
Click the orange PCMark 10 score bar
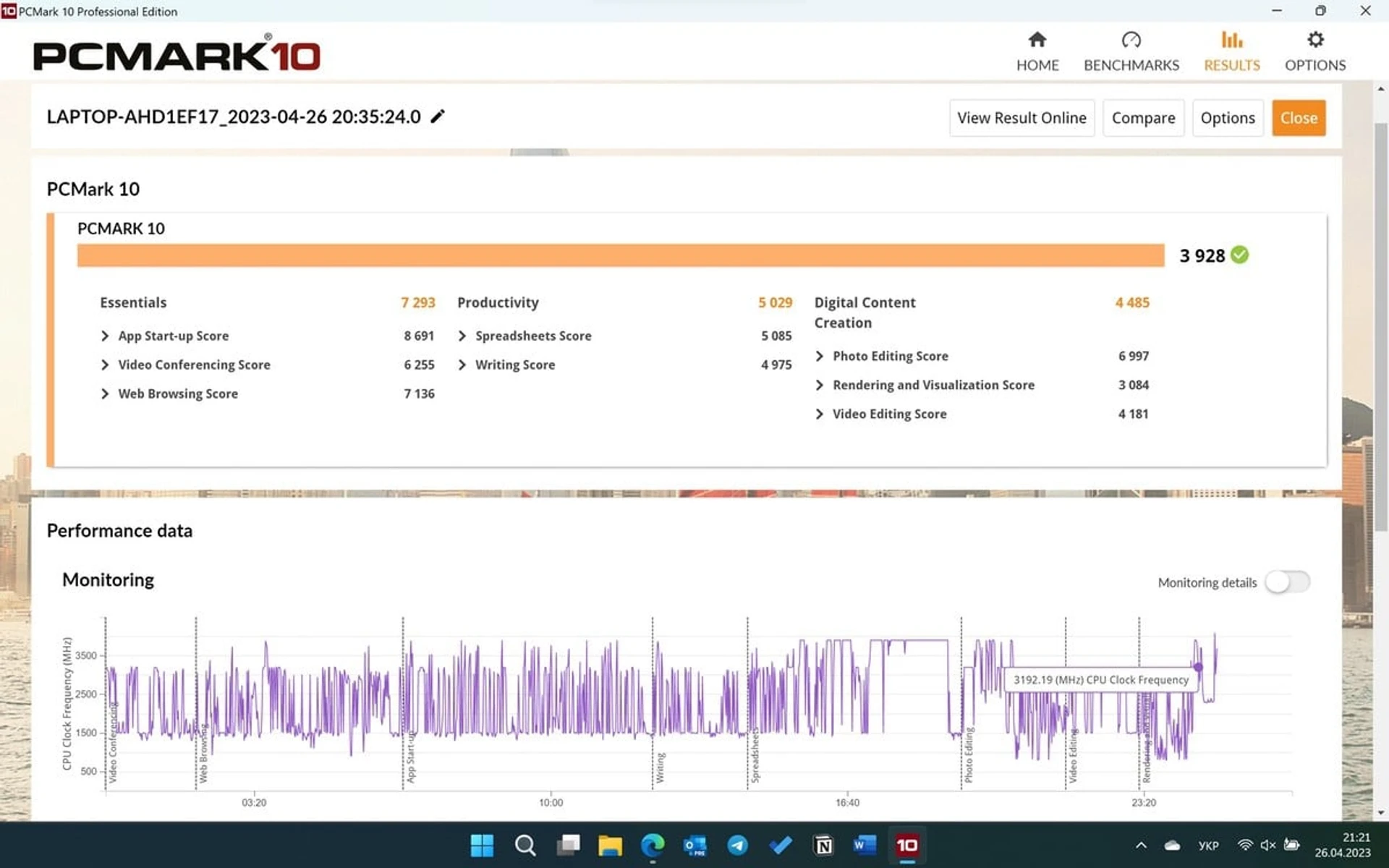point(621,255)
